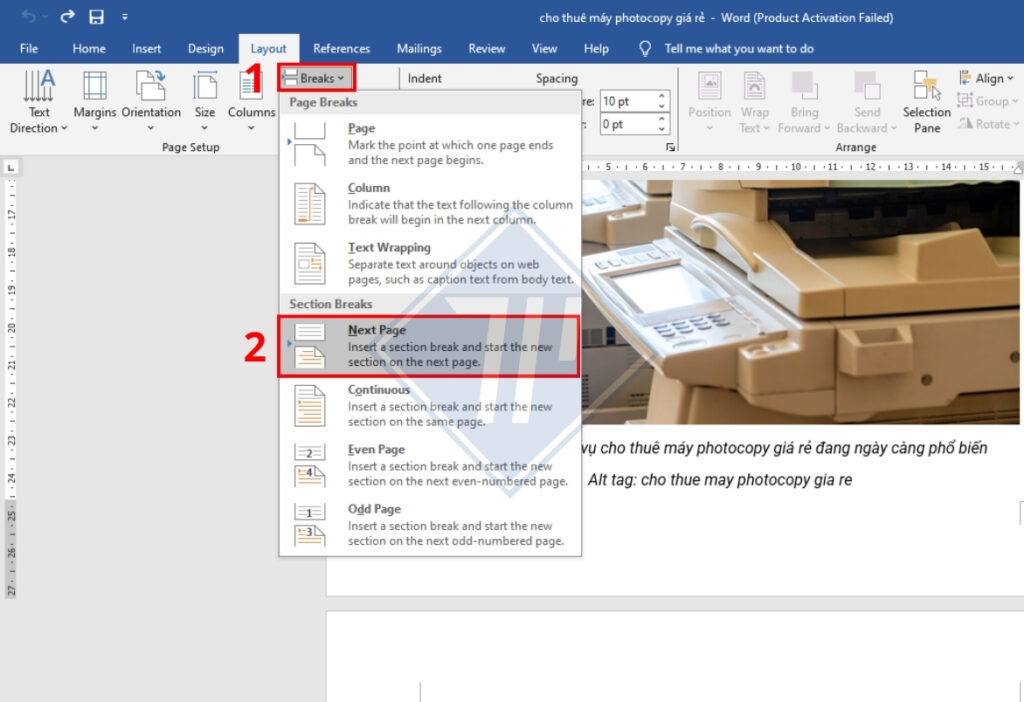Image resolution: width=1024 pixels, height=702 pixels.
Task: Click the caption line about cho thuê máy photocopy
Action: tap(784, 448)
